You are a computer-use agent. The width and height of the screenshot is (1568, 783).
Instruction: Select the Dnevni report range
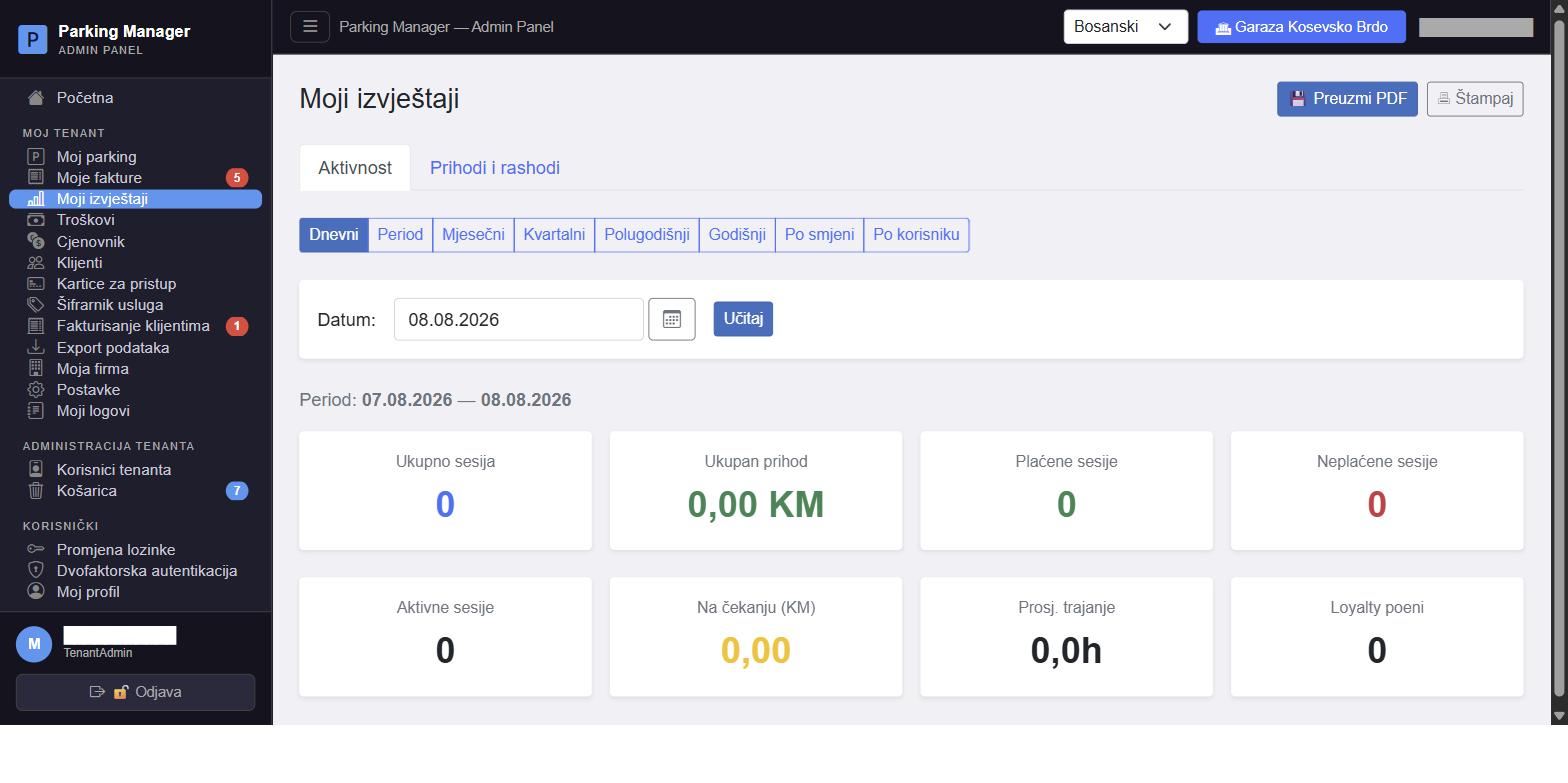334,235
